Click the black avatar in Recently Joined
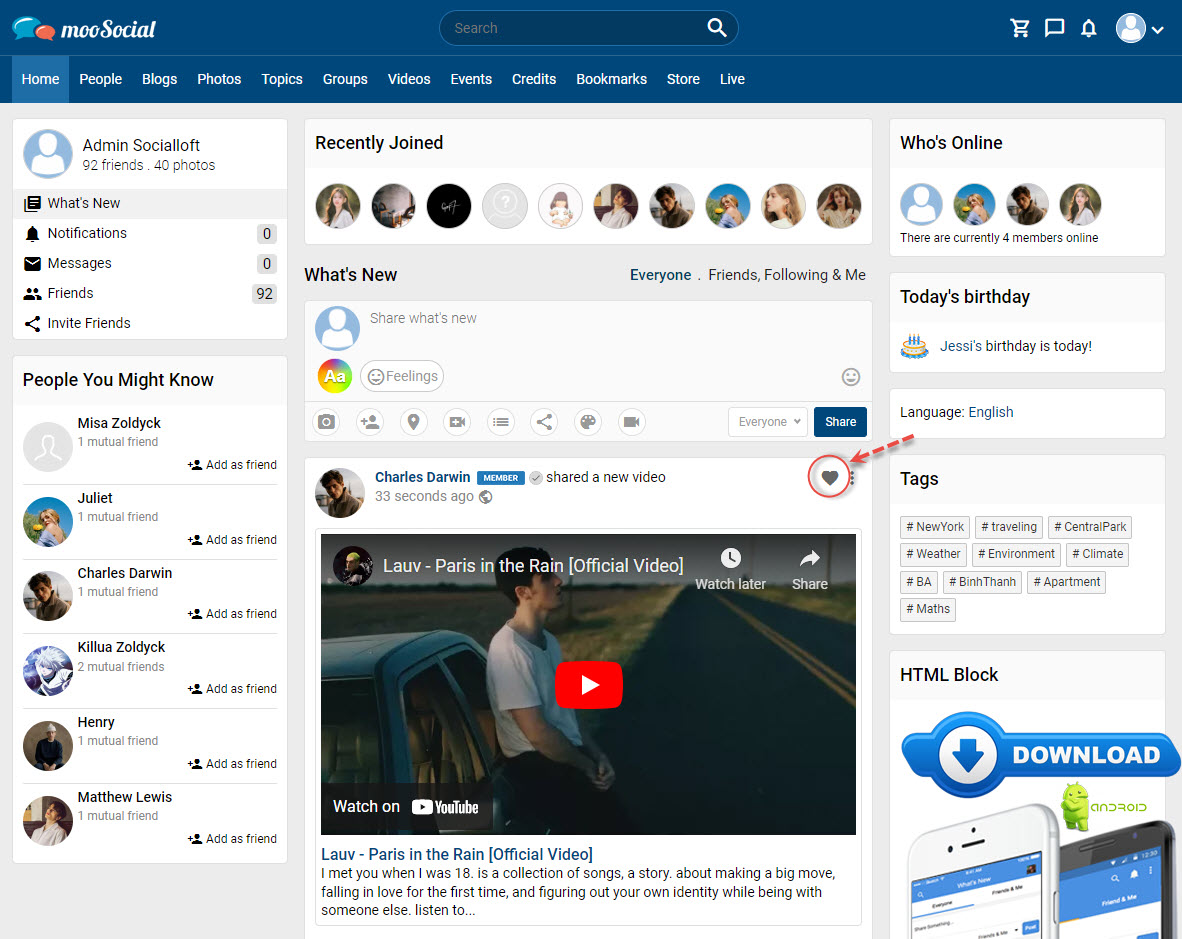The height and width of the screenshot is (939, 1182). point(449,206)
